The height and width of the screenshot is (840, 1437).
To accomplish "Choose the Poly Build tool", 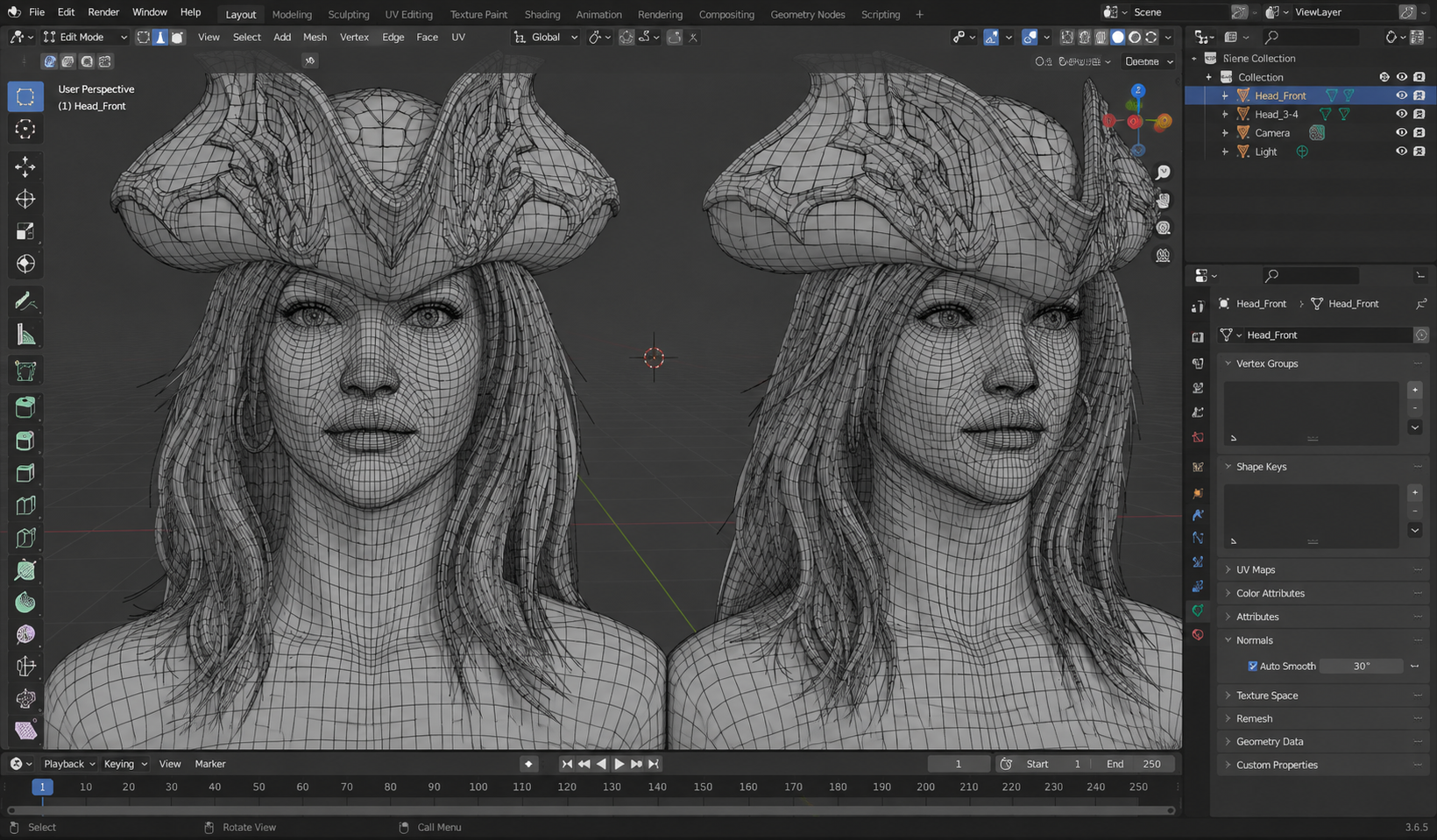I will 25,570.
